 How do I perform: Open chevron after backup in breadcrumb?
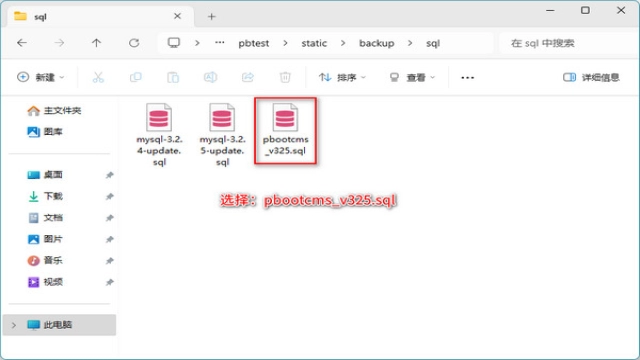coord(410,43)
